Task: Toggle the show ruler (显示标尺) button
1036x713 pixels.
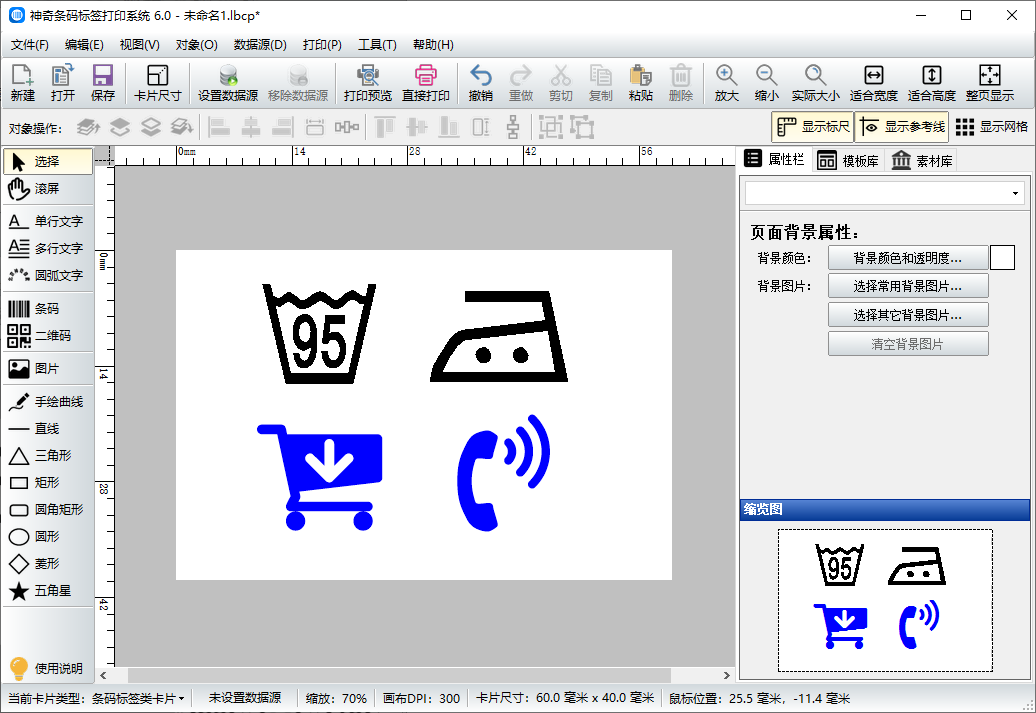Action: coord(812,127)
